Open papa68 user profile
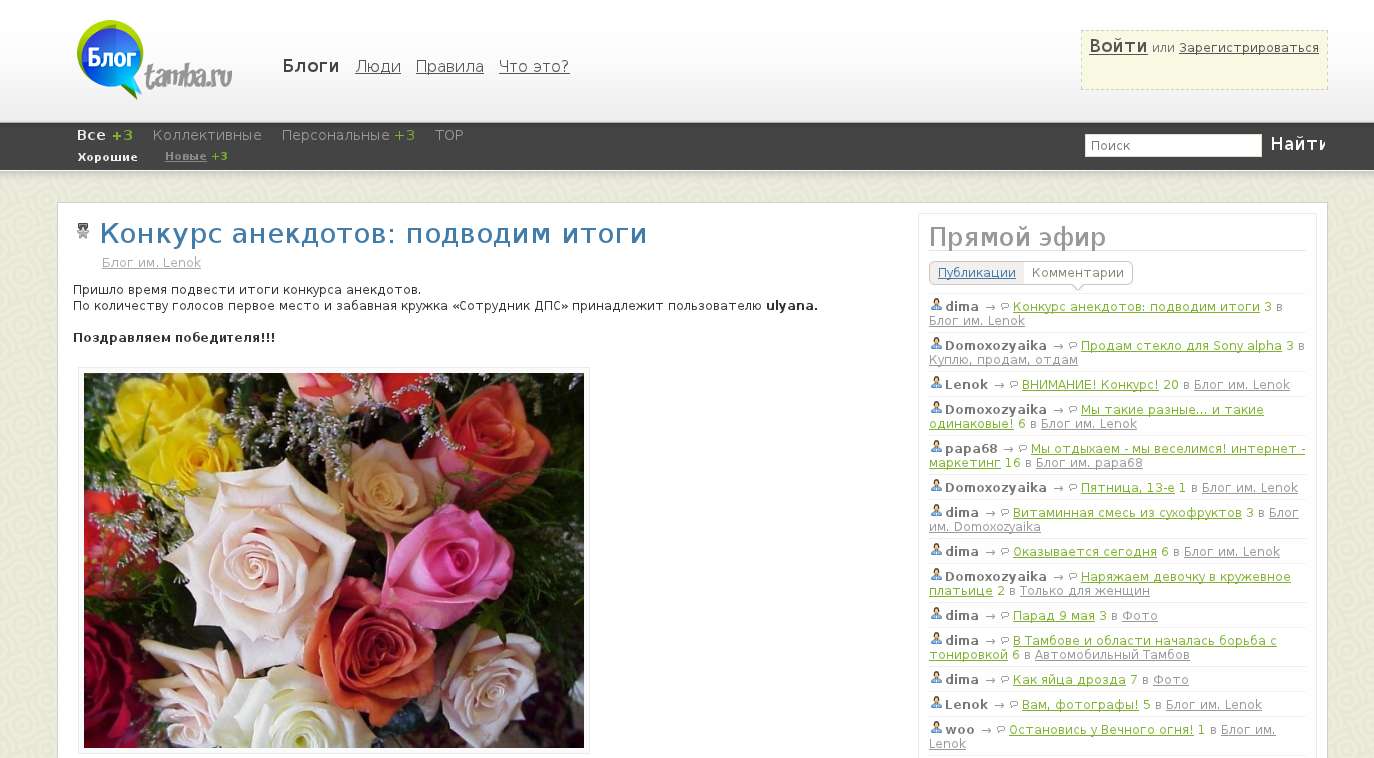This screenshot has width=1374, height=758. 971,449
